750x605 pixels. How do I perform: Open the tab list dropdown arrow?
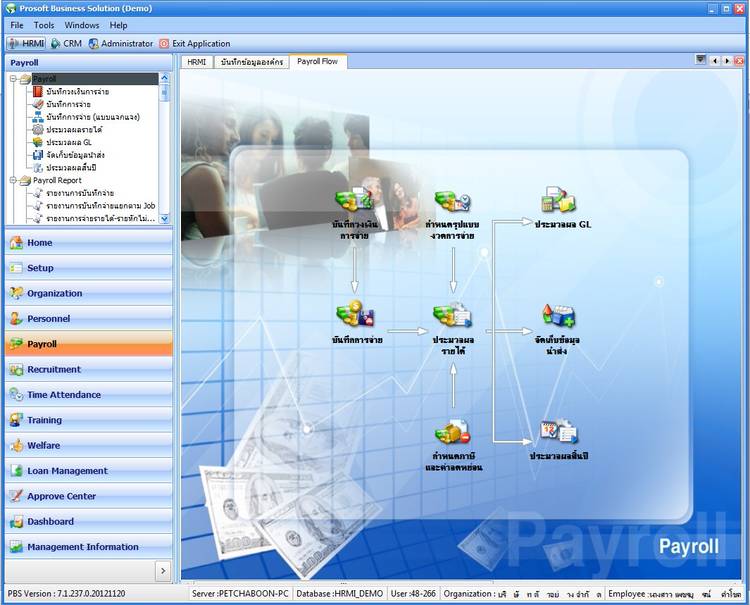701,61
